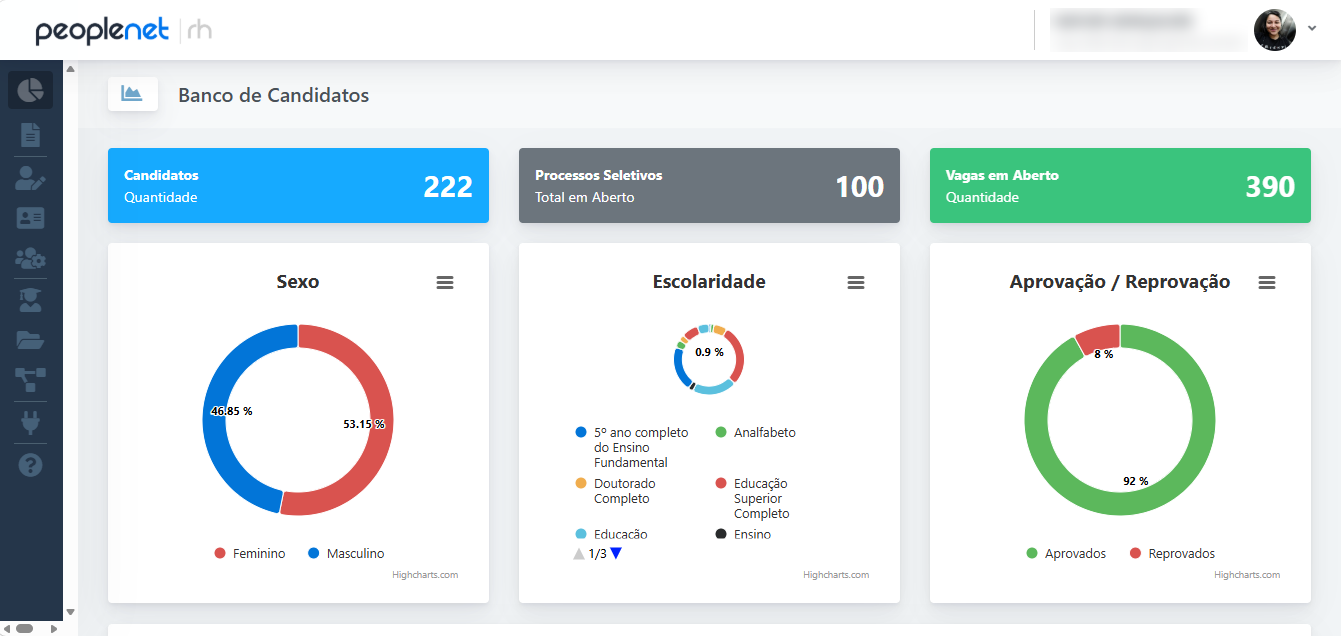
Task: Go to previous Escolaridade legend page arrow
Action: click(x=579, y=553)
